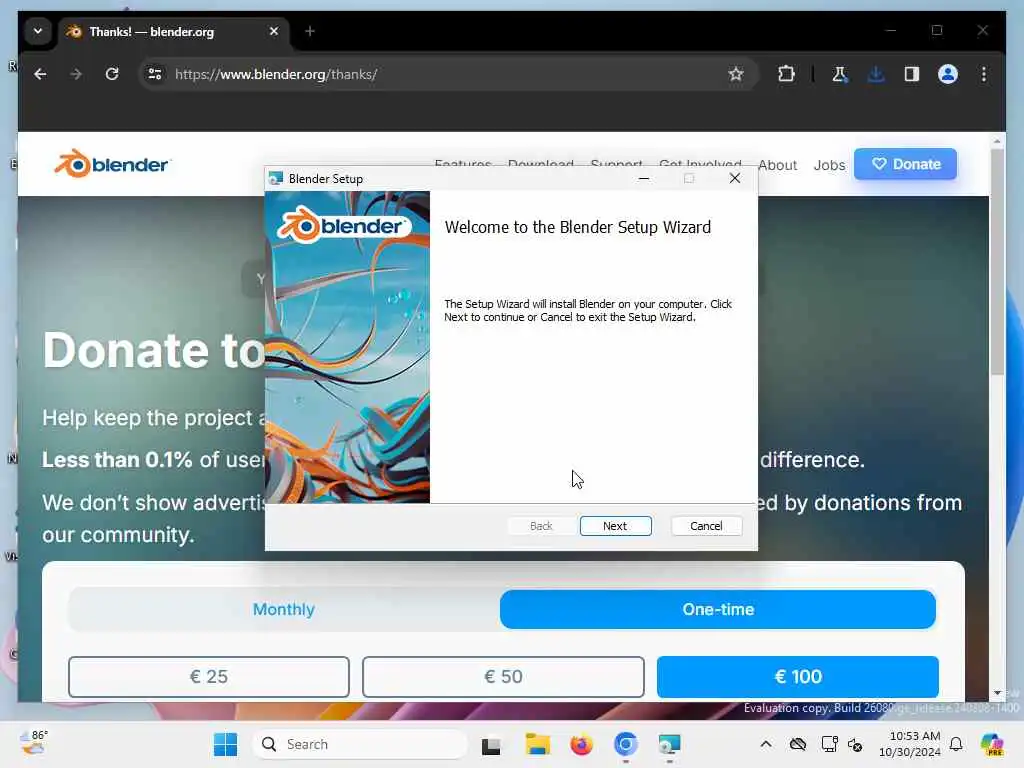Toggle Chrome side panel icon
Image resolution: width=1024 pixels, height=768 pixels.
(x=912, y=74)
